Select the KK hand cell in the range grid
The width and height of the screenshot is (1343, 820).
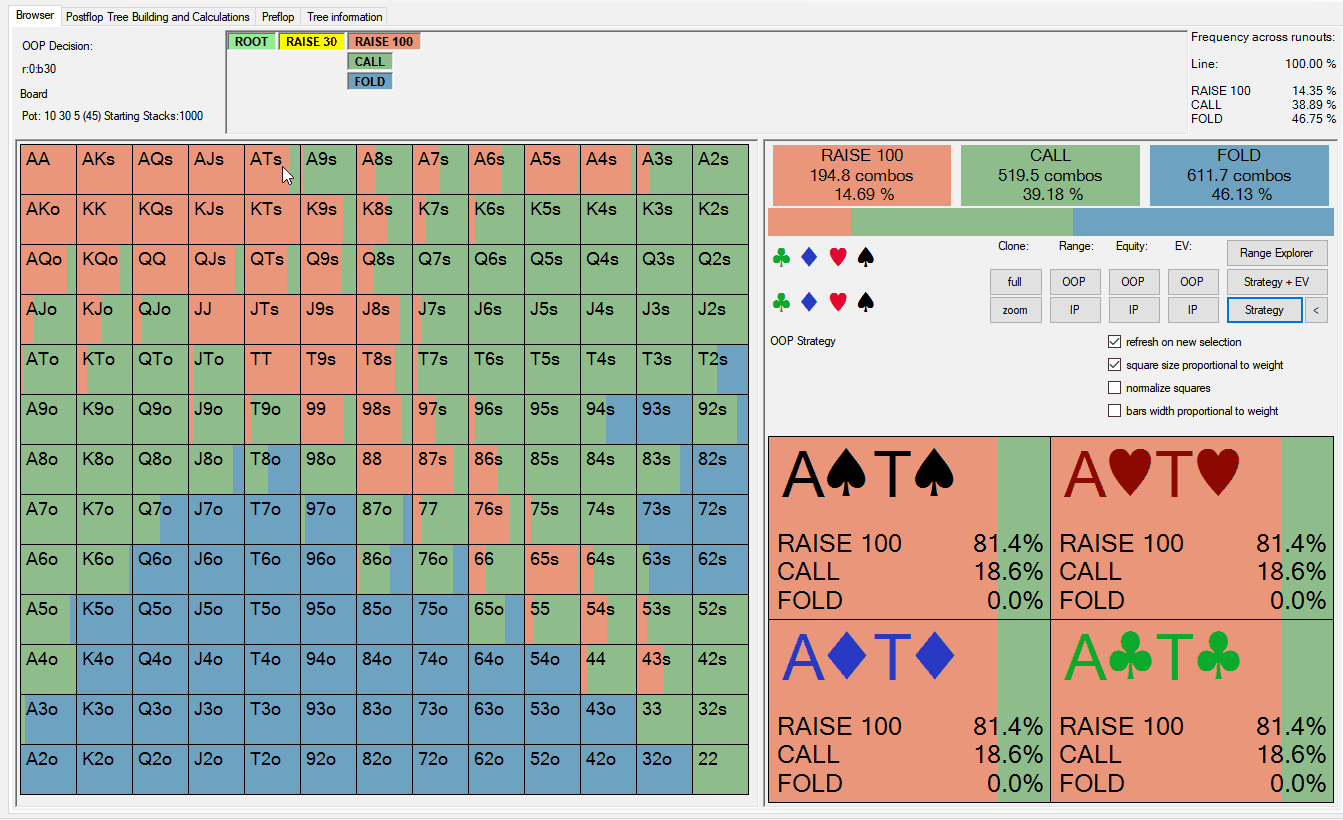(104, 219)
